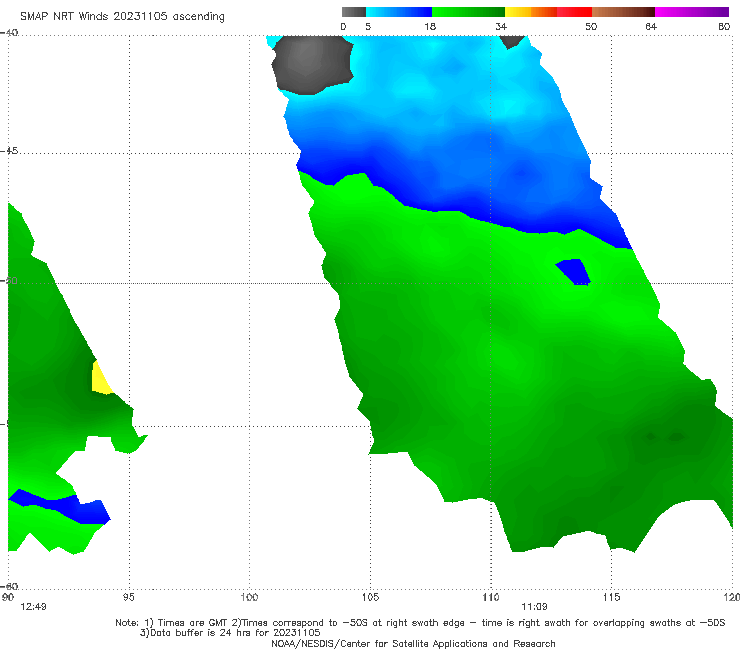Click the color bar label '80'
Image resolution: width=740 pixels, height=650 pixels.
point(724,27)
